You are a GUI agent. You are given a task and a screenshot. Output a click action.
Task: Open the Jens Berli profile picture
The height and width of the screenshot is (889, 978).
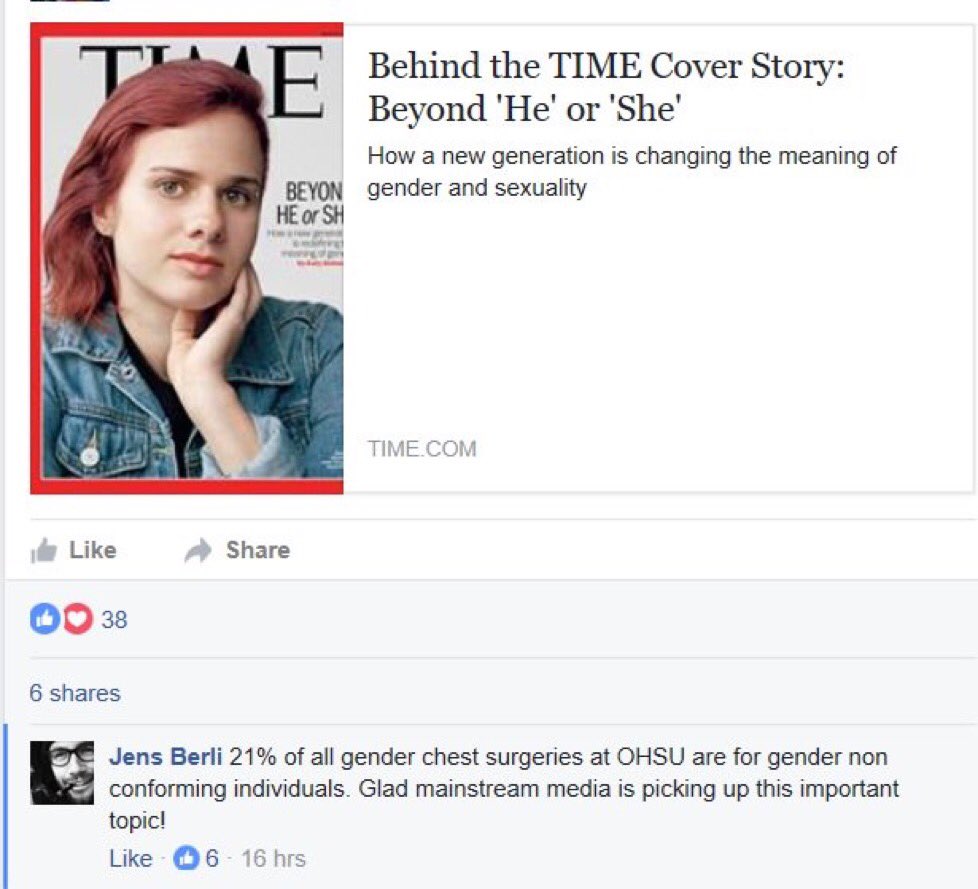click(x=62, y=772)
